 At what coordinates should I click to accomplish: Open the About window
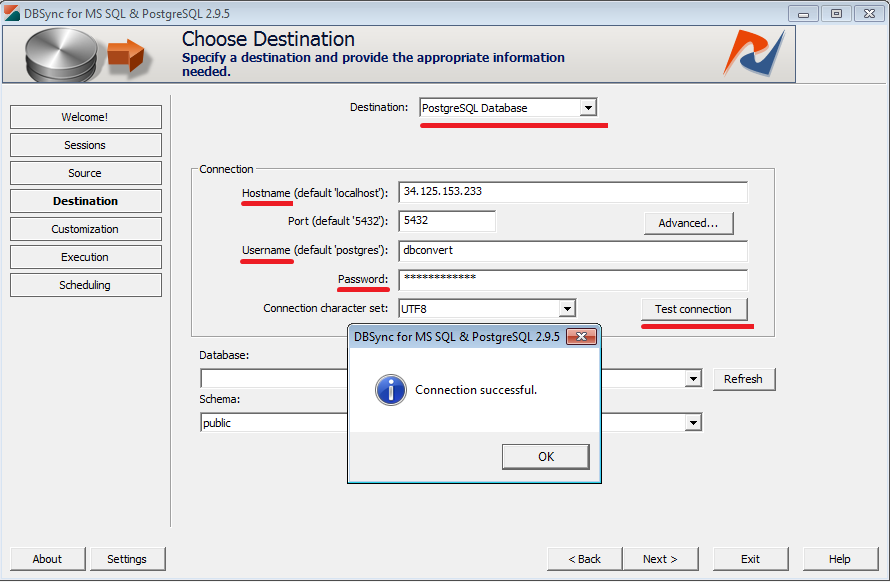(48, 559)
